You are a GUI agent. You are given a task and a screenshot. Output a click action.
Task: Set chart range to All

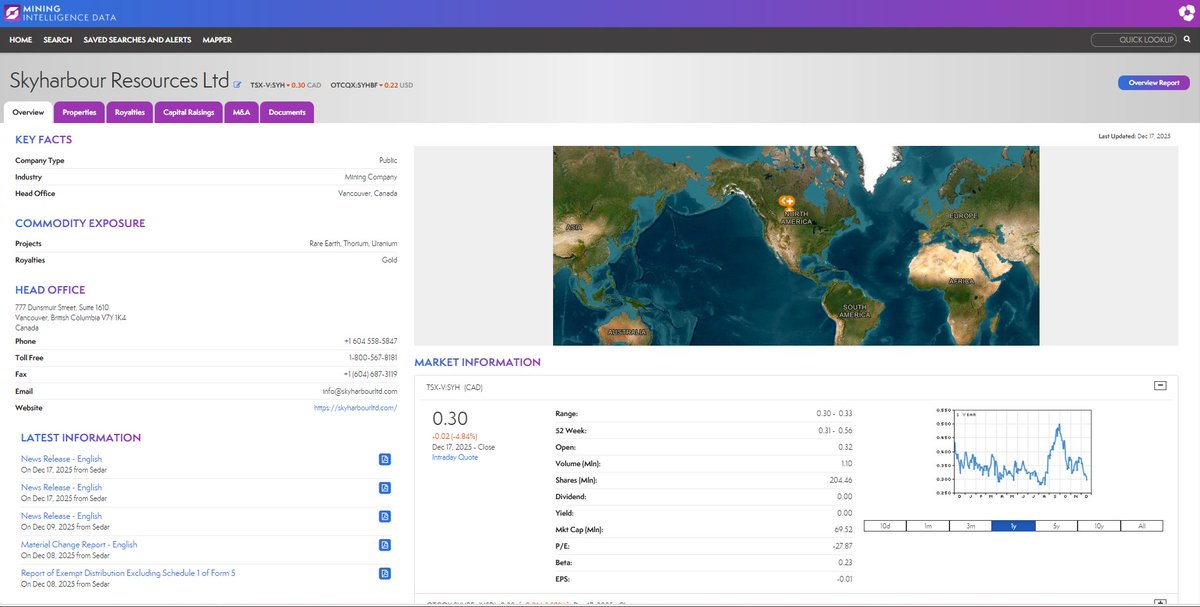pos(1142,525)
